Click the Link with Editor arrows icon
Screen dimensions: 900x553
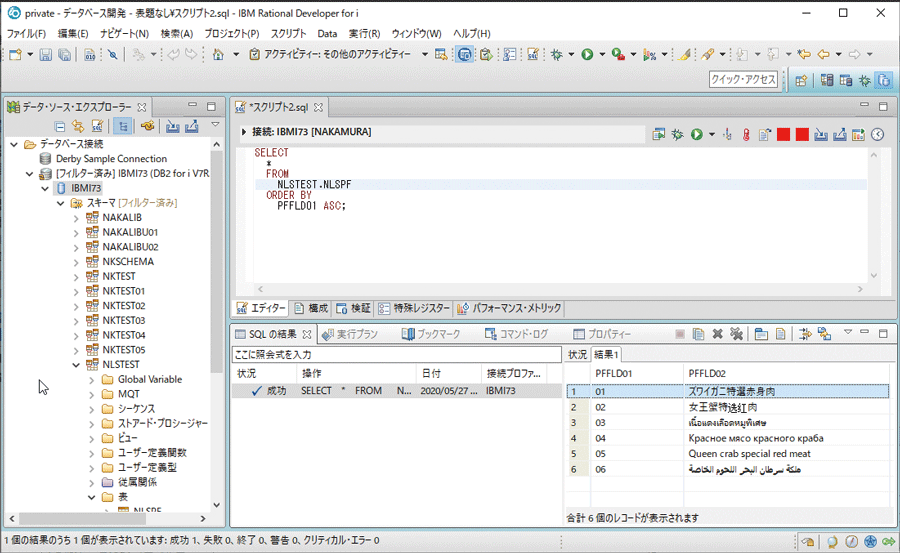point(77,126)
